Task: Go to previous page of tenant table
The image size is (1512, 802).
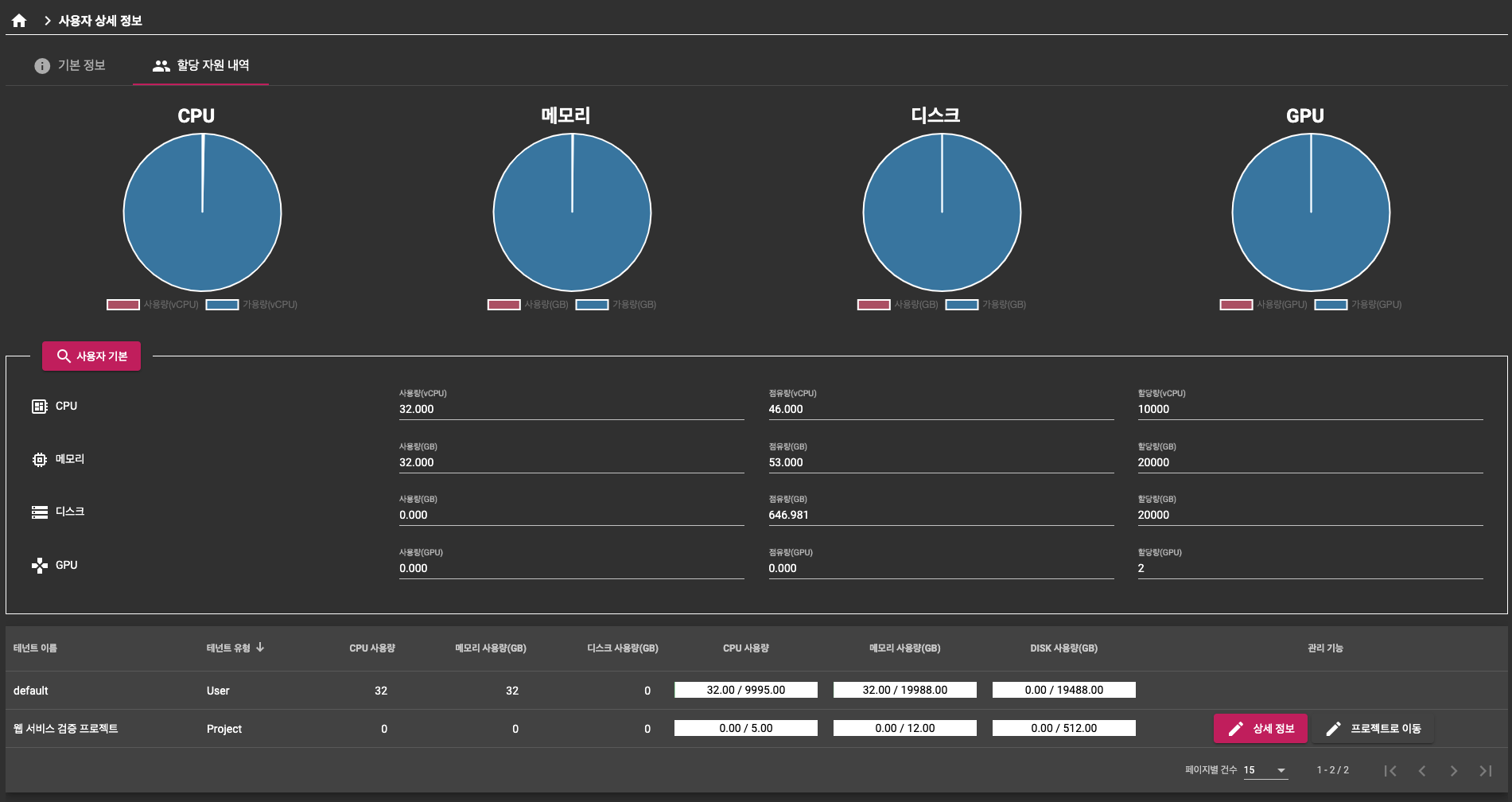Action: click(x=1421, y=770)
